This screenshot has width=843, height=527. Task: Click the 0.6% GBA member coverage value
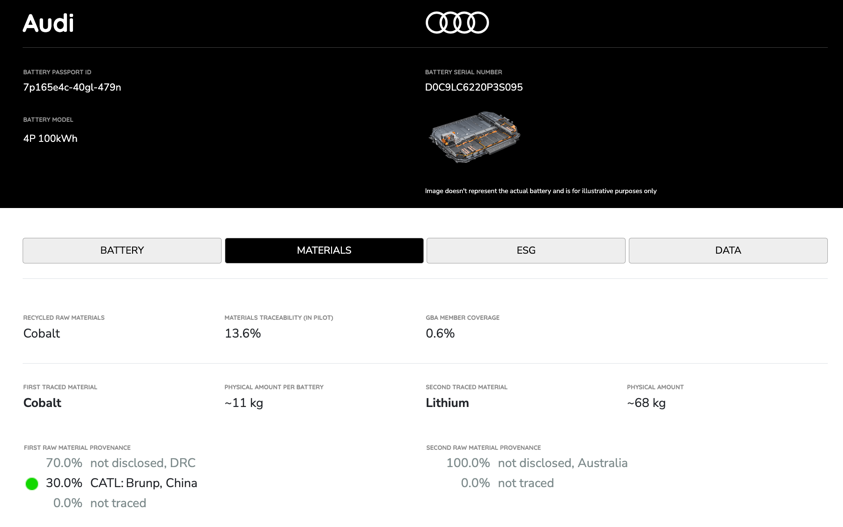(x=440, y=334)
